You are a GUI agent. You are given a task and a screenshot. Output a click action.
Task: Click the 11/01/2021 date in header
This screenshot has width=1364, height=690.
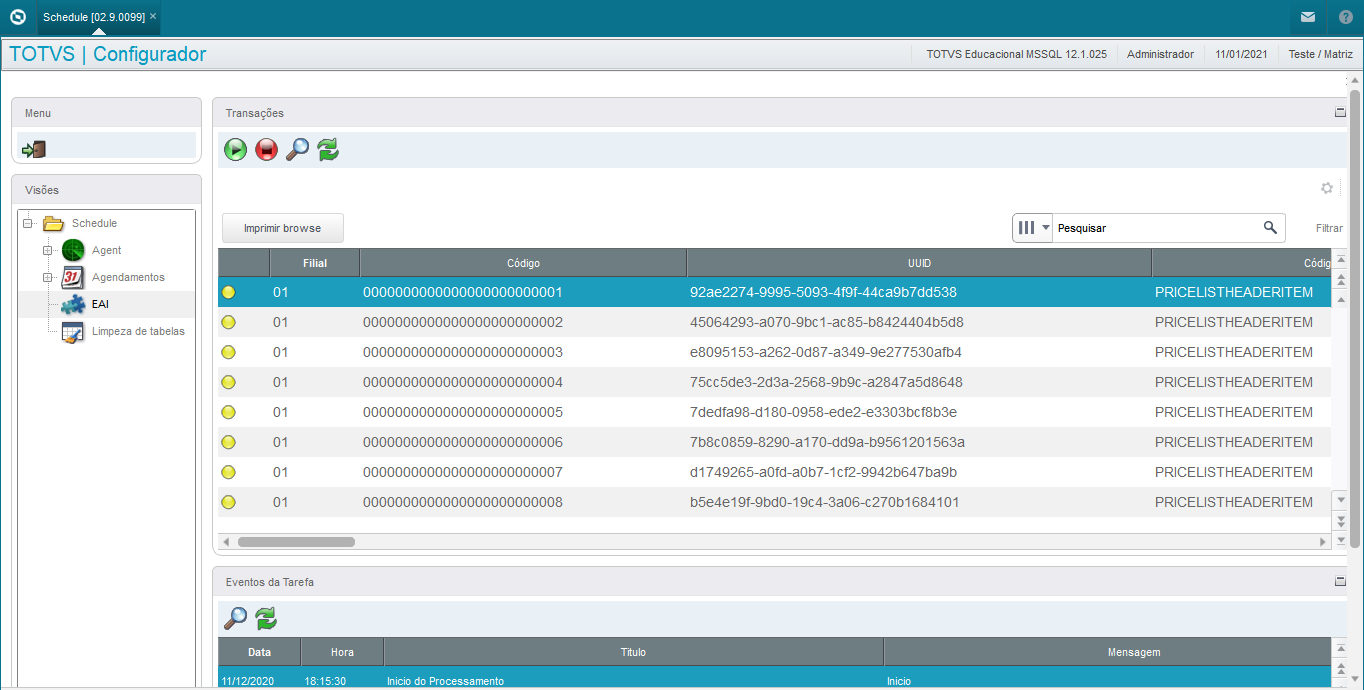point(1241,54)
